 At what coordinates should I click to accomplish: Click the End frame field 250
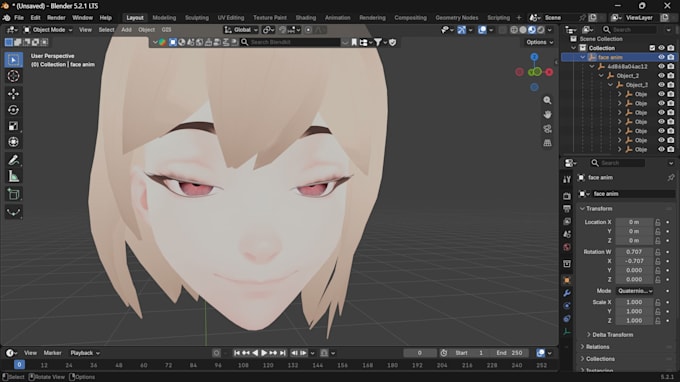(x=509, y=353)
